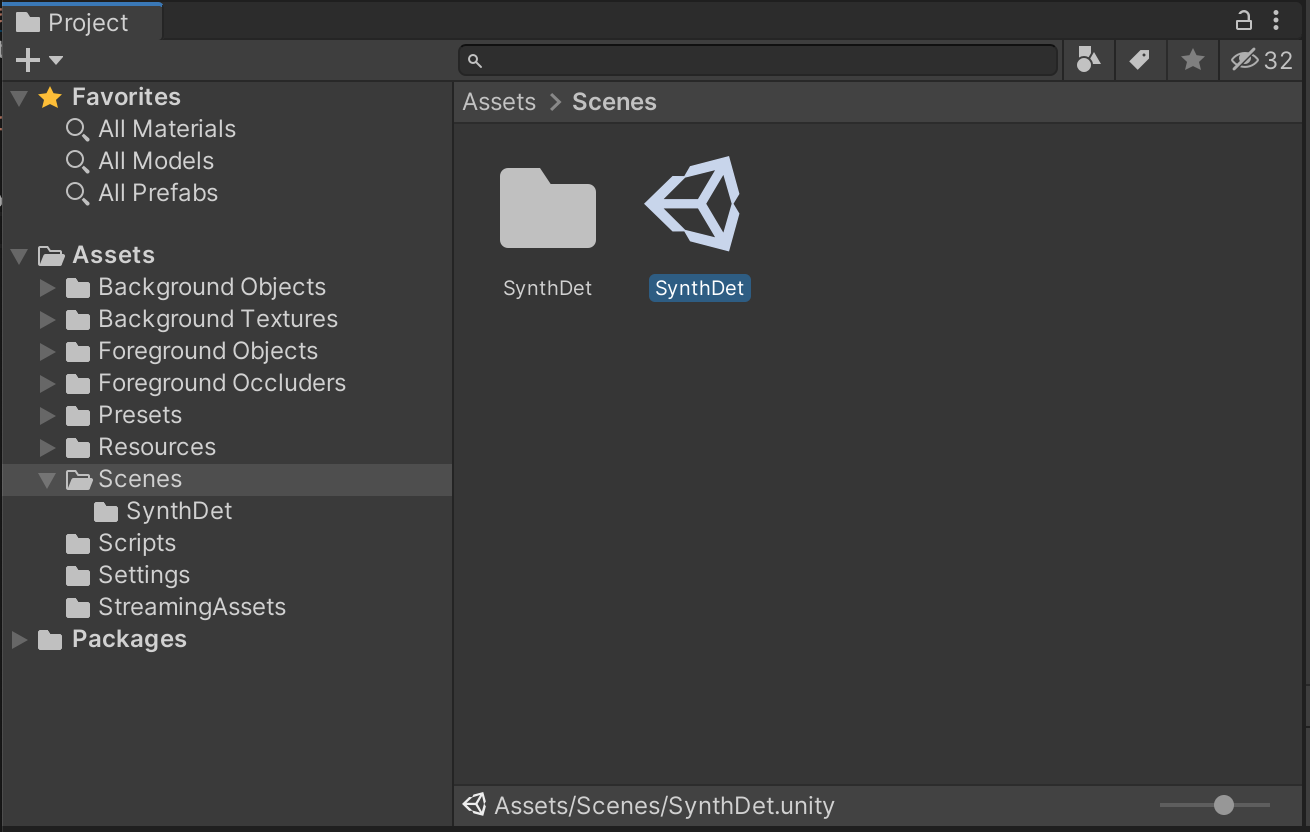Expand the Background Objects folder arrow
Screen dimensions: 1310x832
coord(47,288)
